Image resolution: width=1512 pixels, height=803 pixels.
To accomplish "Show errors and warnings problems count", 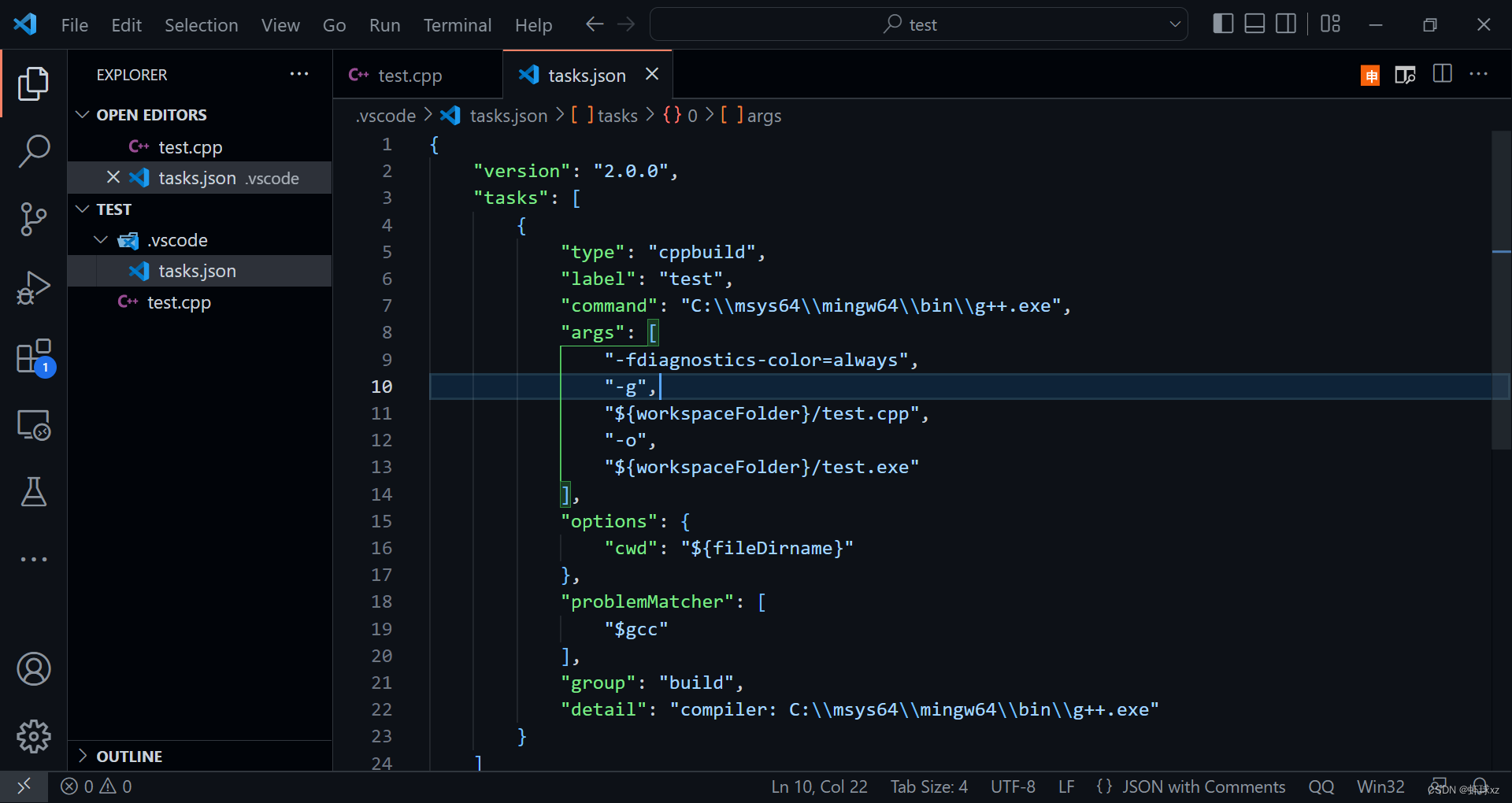I will pos(97,786).
